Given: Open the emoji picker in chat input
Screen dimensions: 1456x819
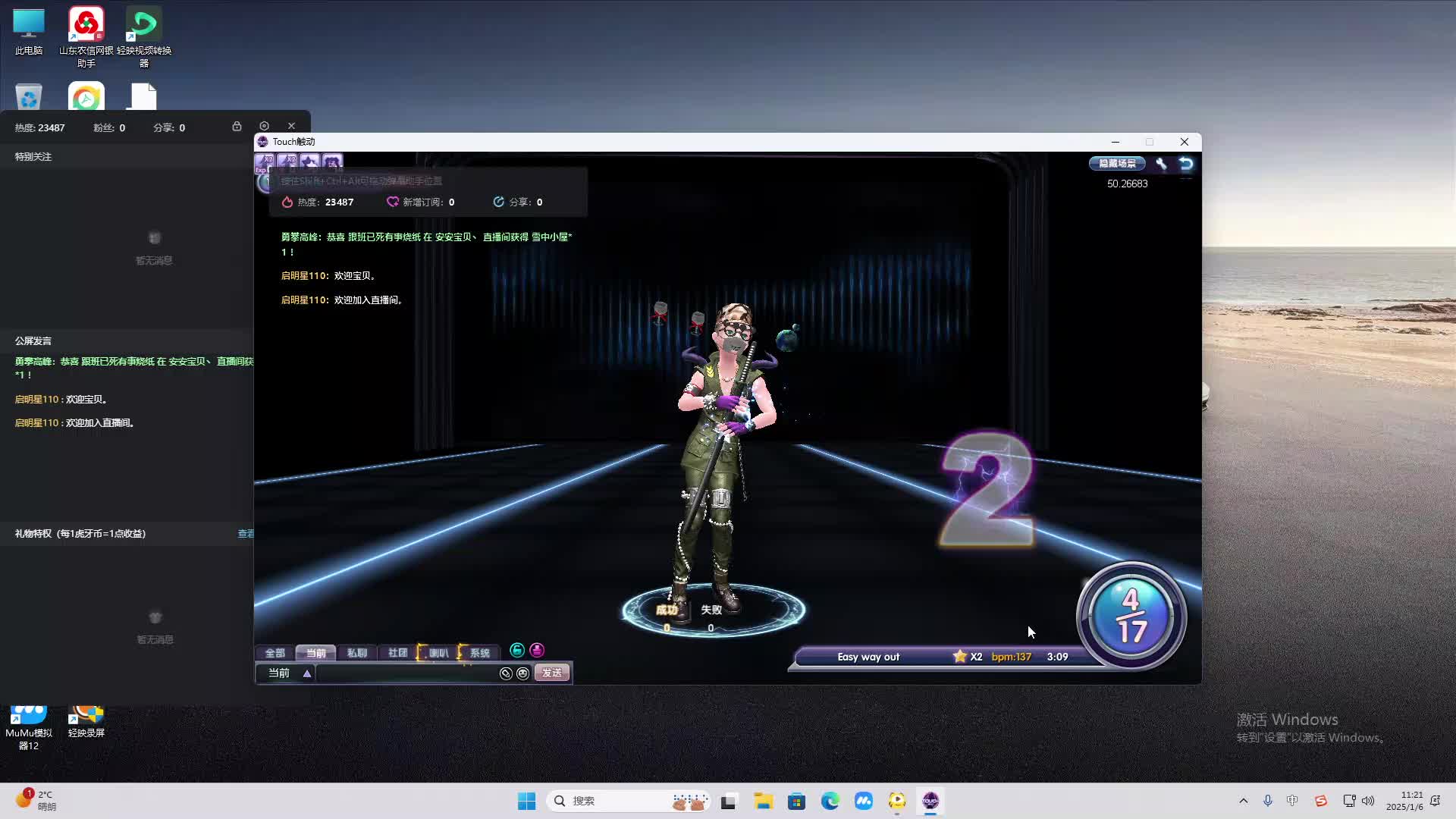Looking at the screenshot, I should click(x=522, y=673).
